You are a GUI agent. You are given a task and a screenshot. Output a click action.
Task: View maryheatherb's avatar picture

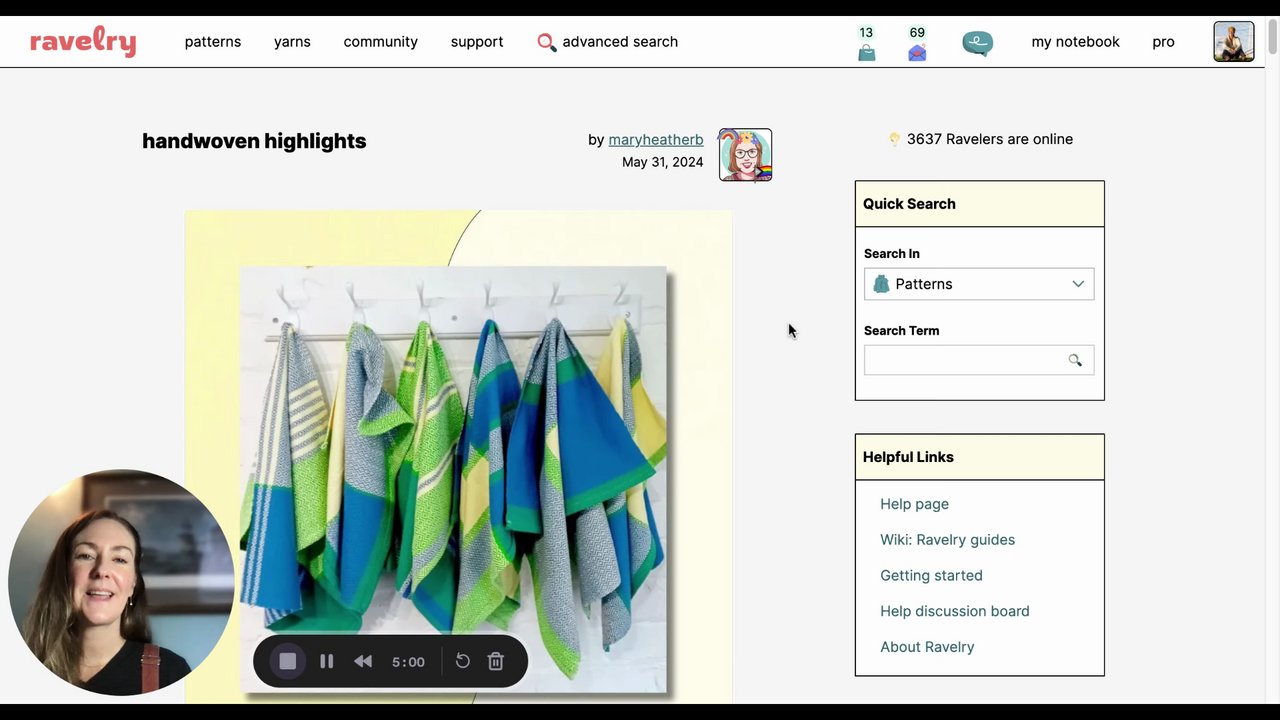click(745, 155)
